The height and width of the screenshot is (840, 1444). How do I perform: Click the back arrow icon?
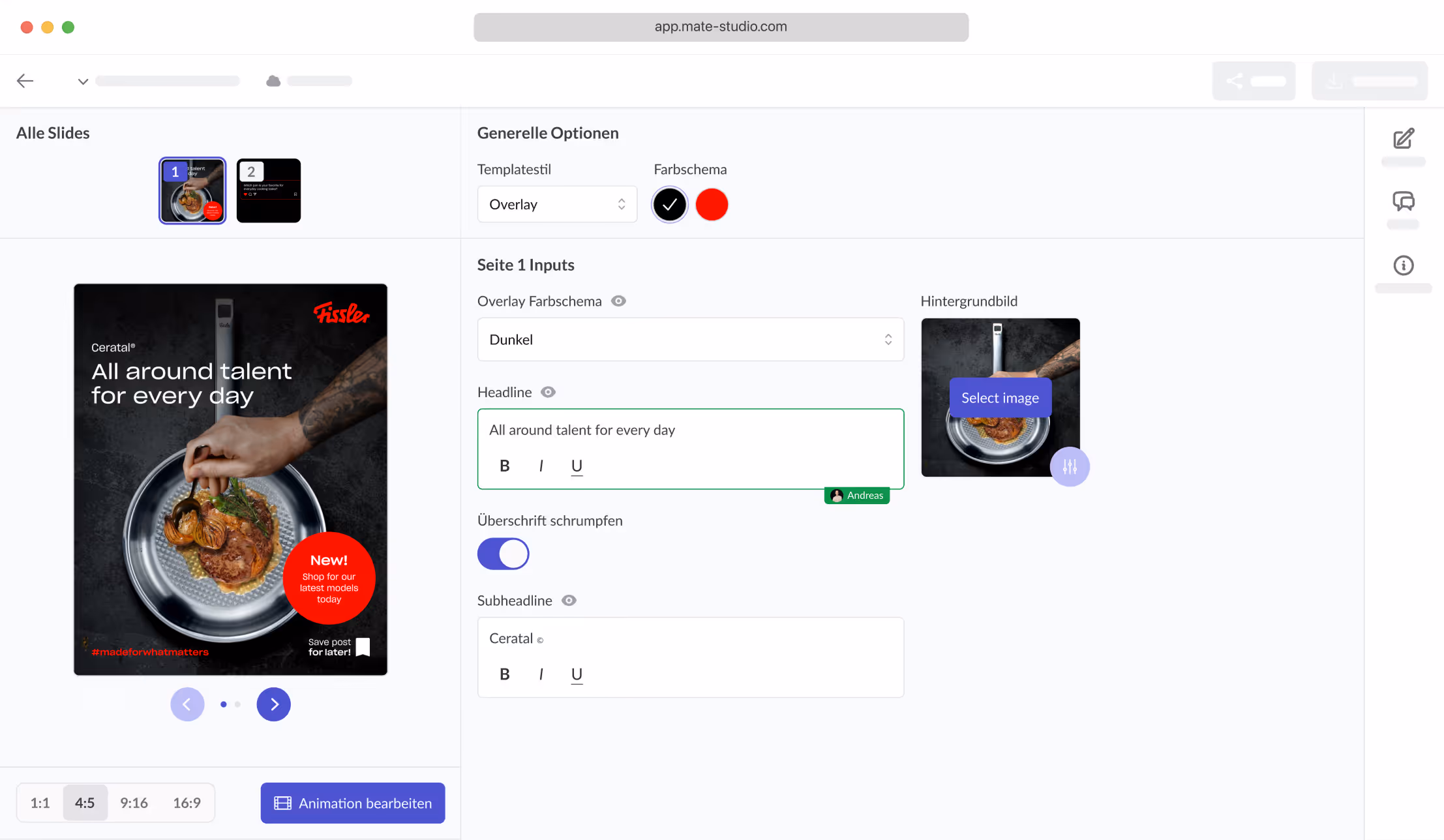click(25, 81)
